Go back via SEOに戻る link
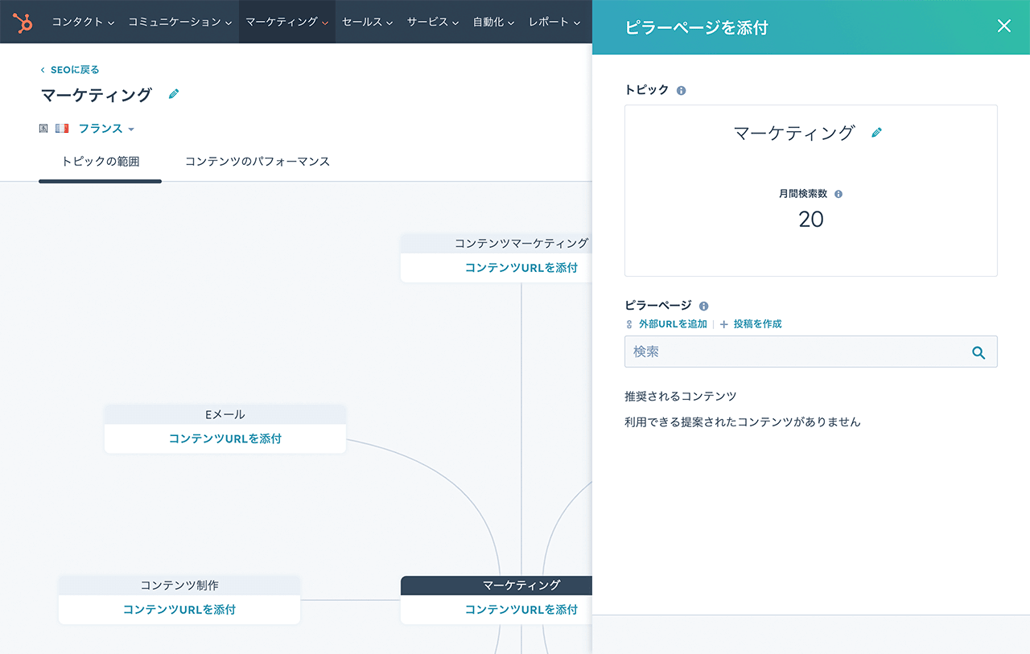This screenshot has height=654, width=1030. point(70,70)
